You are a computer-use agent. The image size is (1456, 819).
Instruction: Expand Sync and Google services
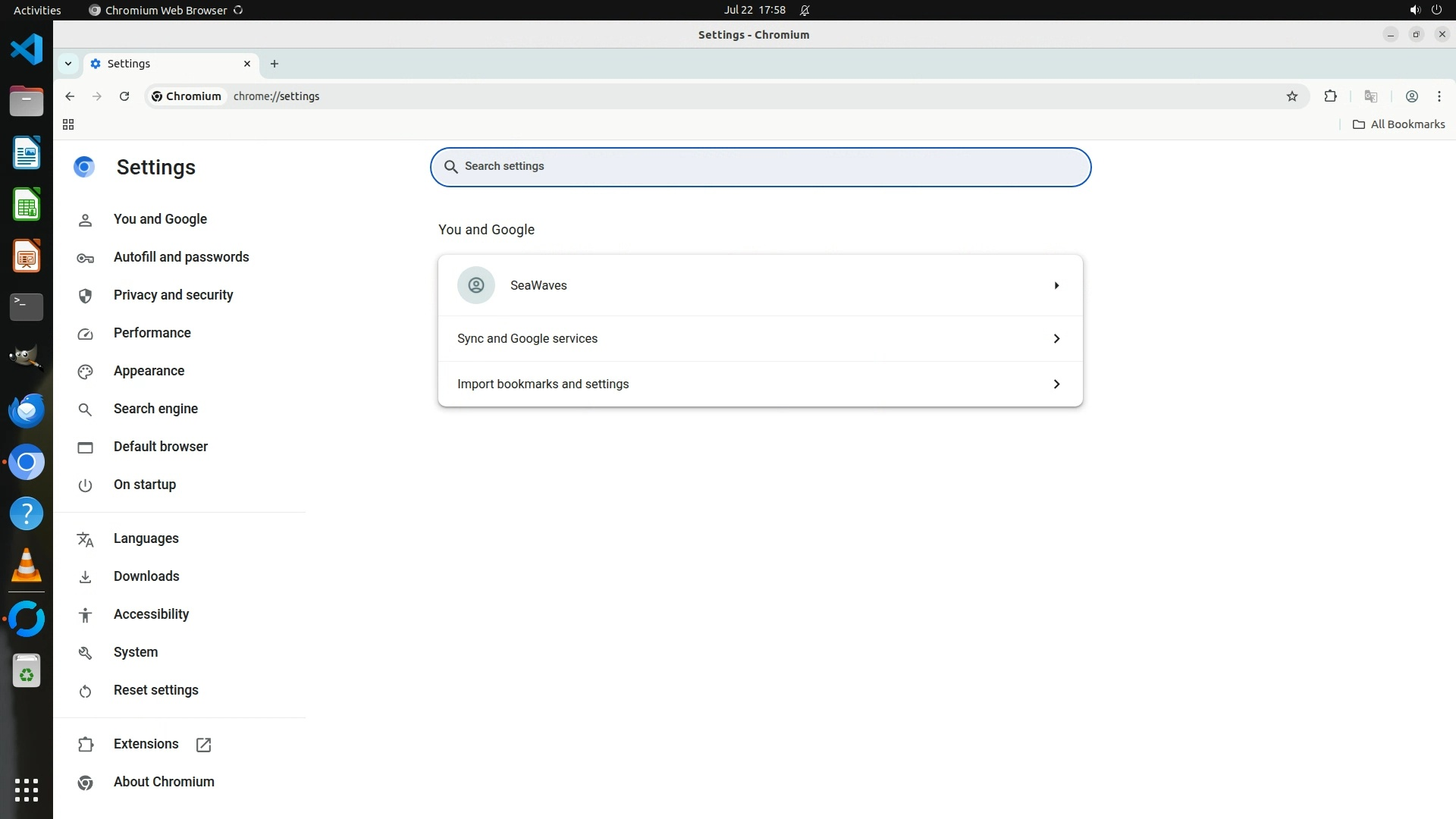760,338
